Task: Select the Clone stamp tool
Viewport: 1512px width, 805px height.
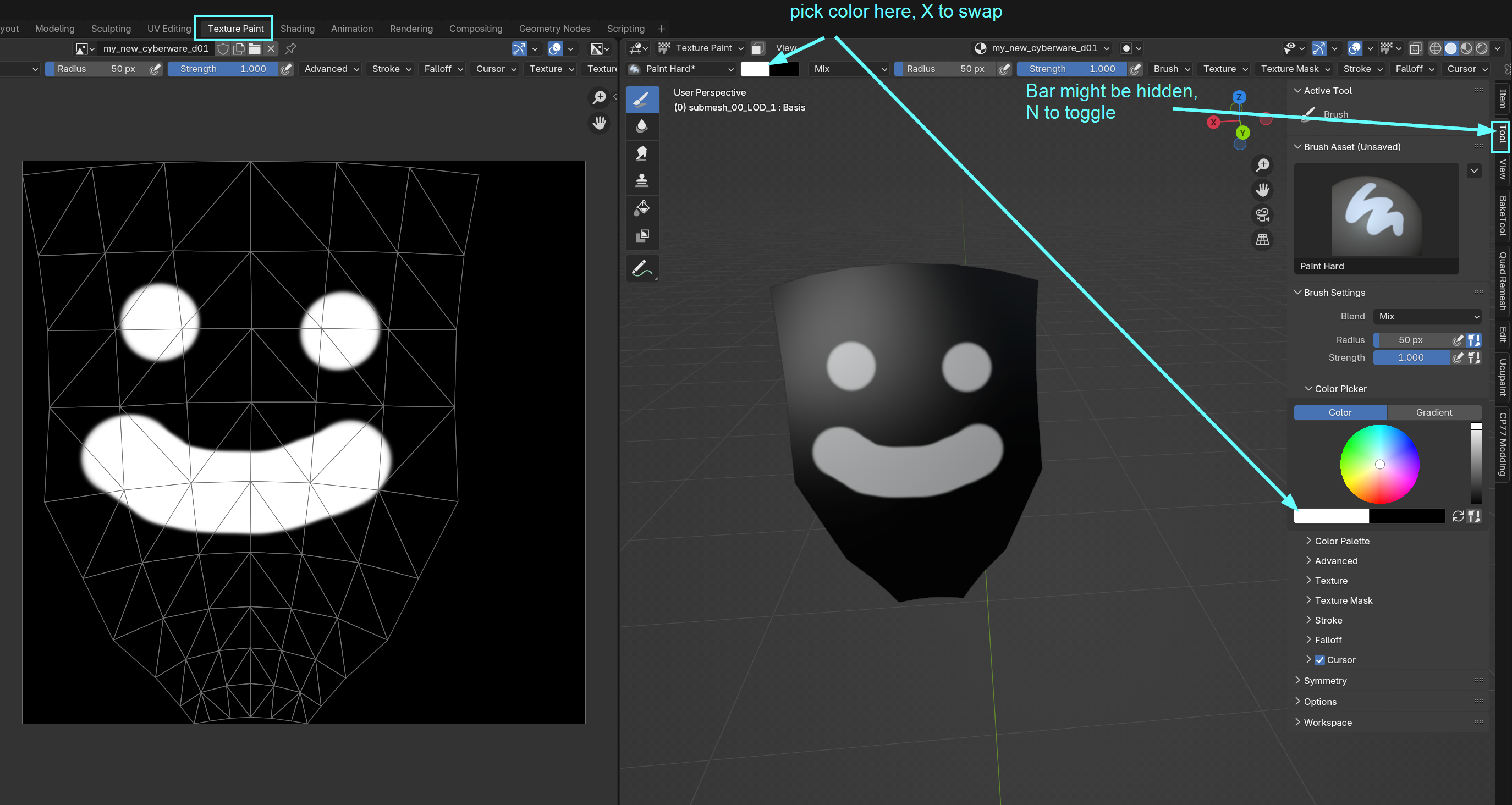Action: (641, 180)
